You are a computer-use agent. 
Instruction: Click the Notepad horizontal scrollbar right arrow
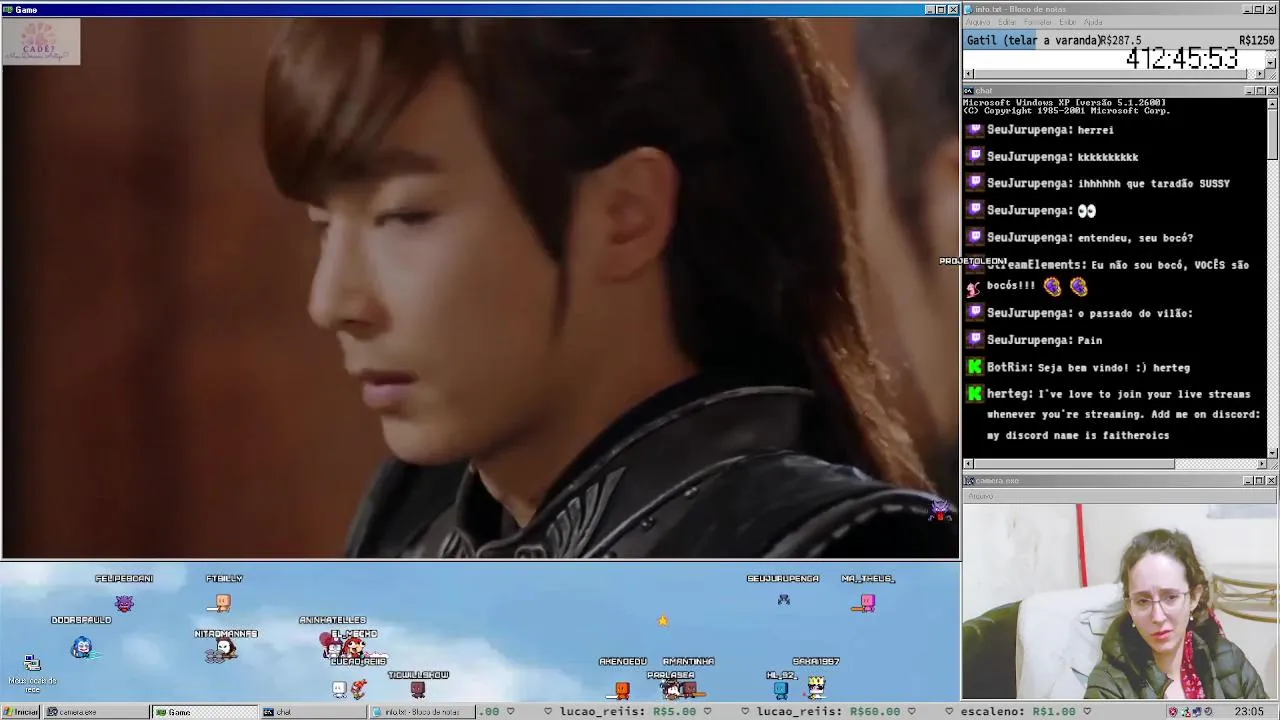click(x=1261, y=74)
